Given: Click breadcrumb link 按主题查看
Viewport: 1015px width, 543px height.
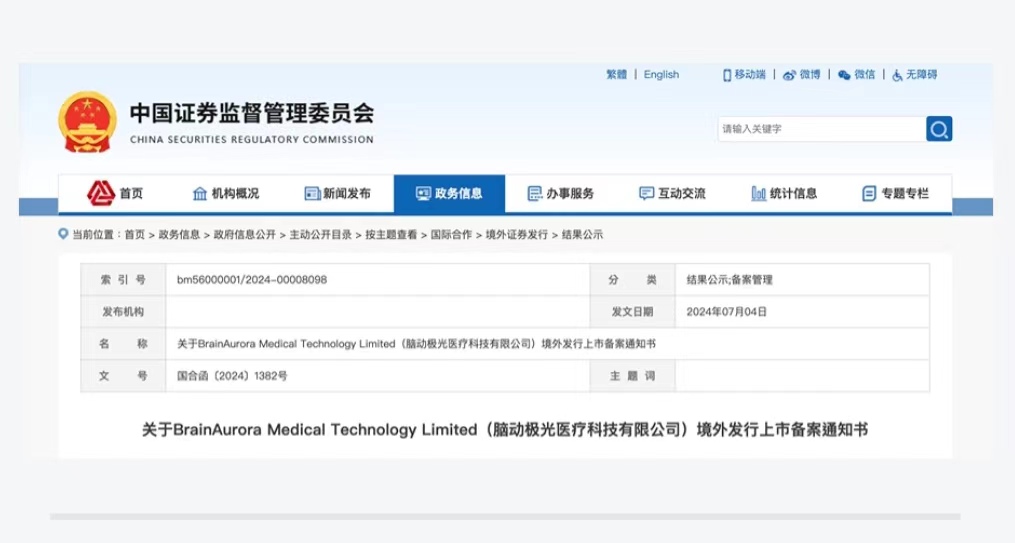Looking at the screenshot, I should [391, 234].
